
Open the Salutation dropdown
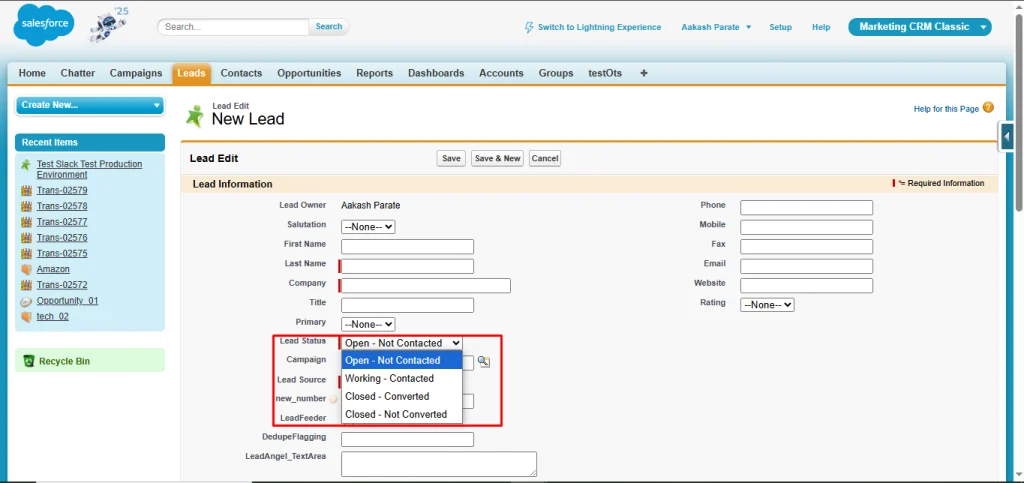click(368, 227)
